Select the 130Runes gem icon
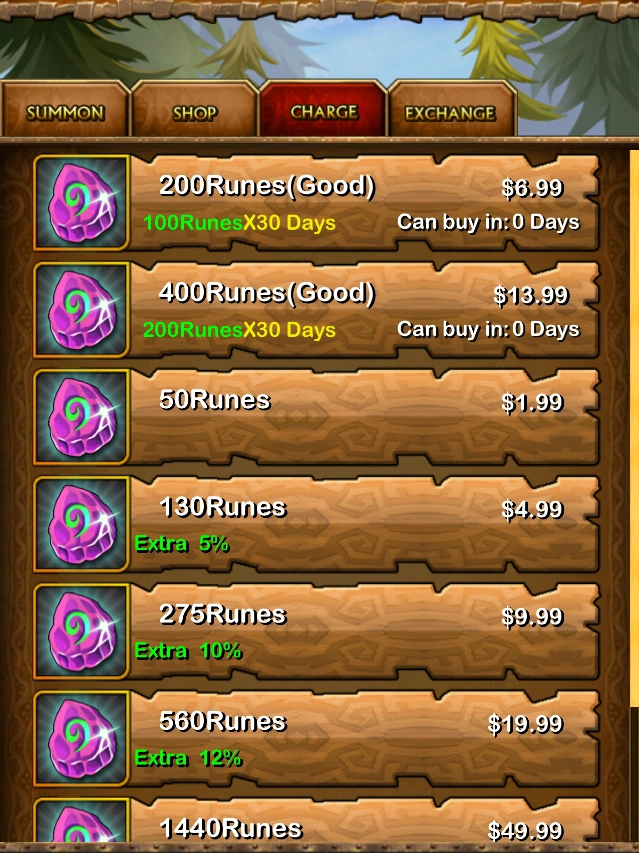Viewport: 639px width, 853px height. (x=81, y=524)
